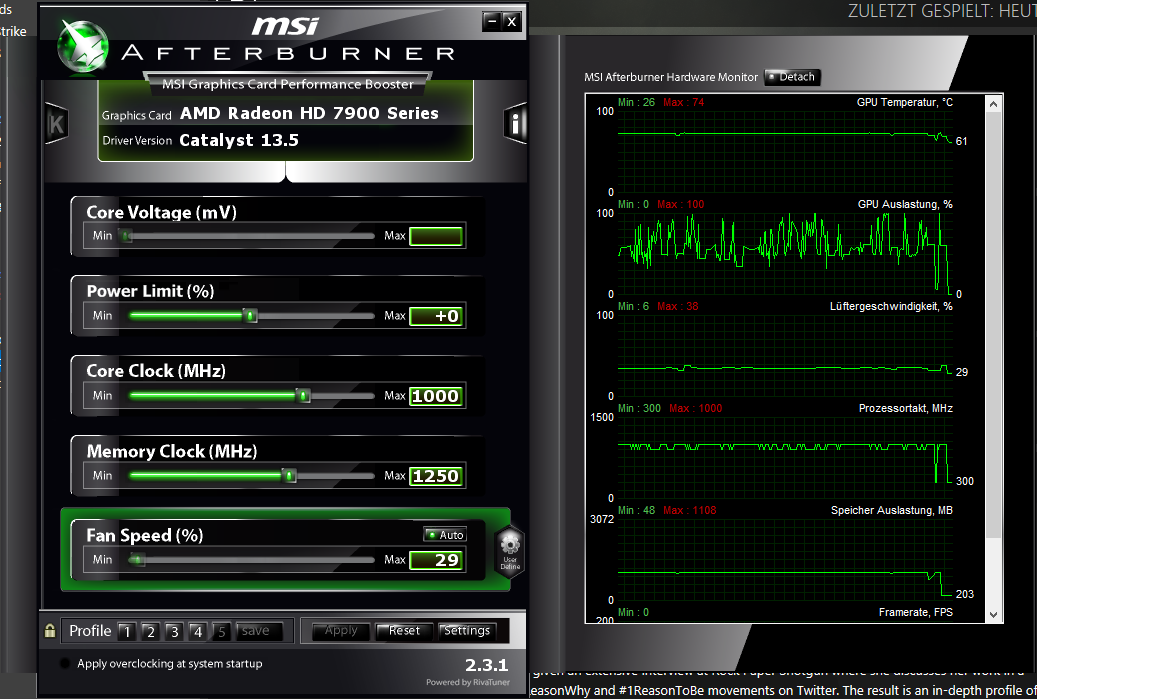Click the Speicher Auslastung graph label

pyautogui.click(x=891, y=510)
